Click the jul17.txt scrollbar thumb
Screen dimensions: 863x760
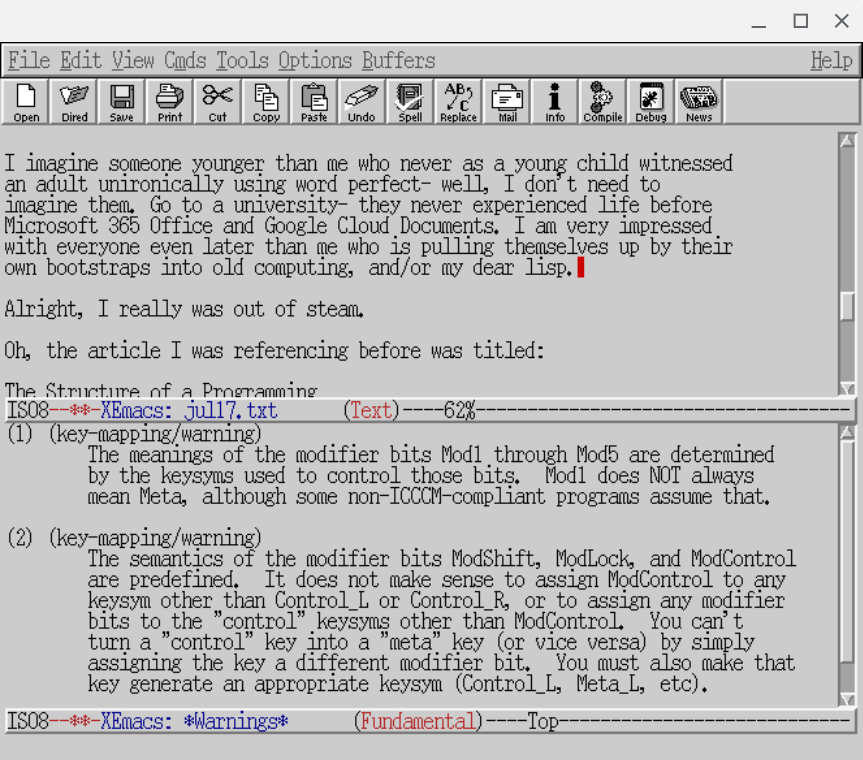coord(848,306)
